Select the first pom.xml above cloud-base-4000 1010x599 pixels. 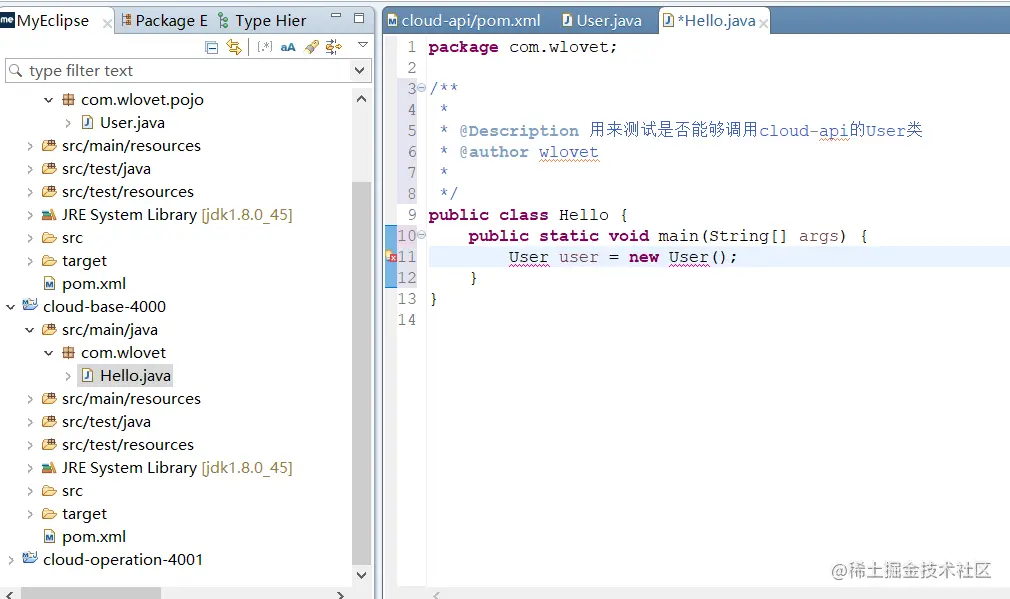(94, 283)
